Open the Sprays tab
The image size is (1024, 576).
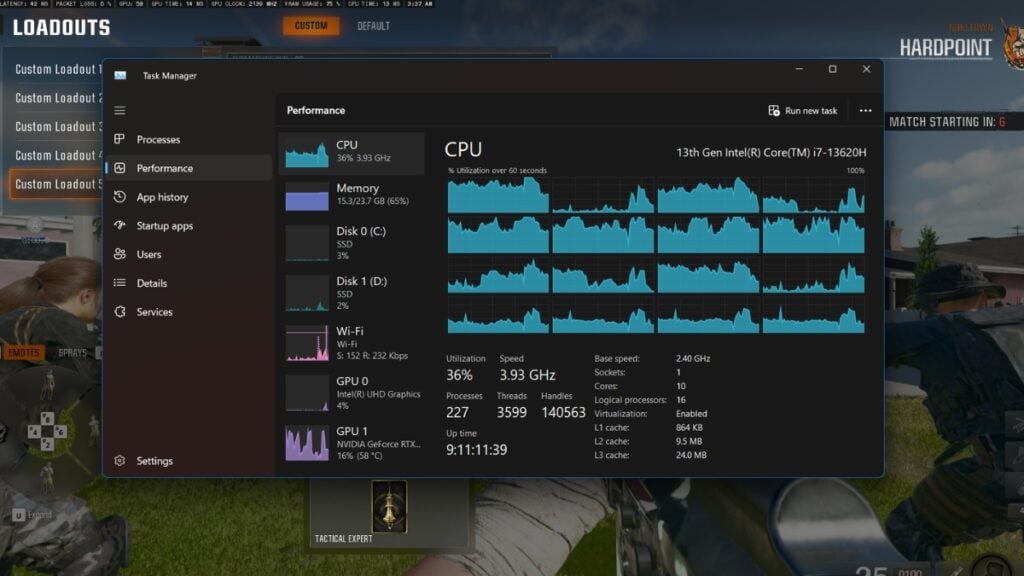pyautogui.click(x=71, y=352)
